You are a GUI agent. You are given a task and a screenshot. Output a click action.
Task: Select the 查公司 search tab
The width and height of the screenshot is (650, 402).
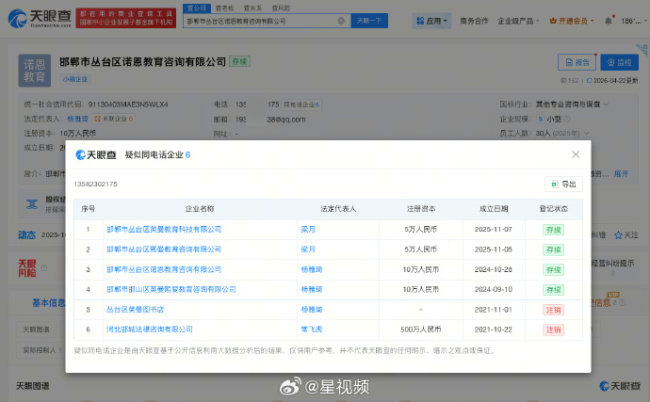pyautogui.click(x=197, y=8)
